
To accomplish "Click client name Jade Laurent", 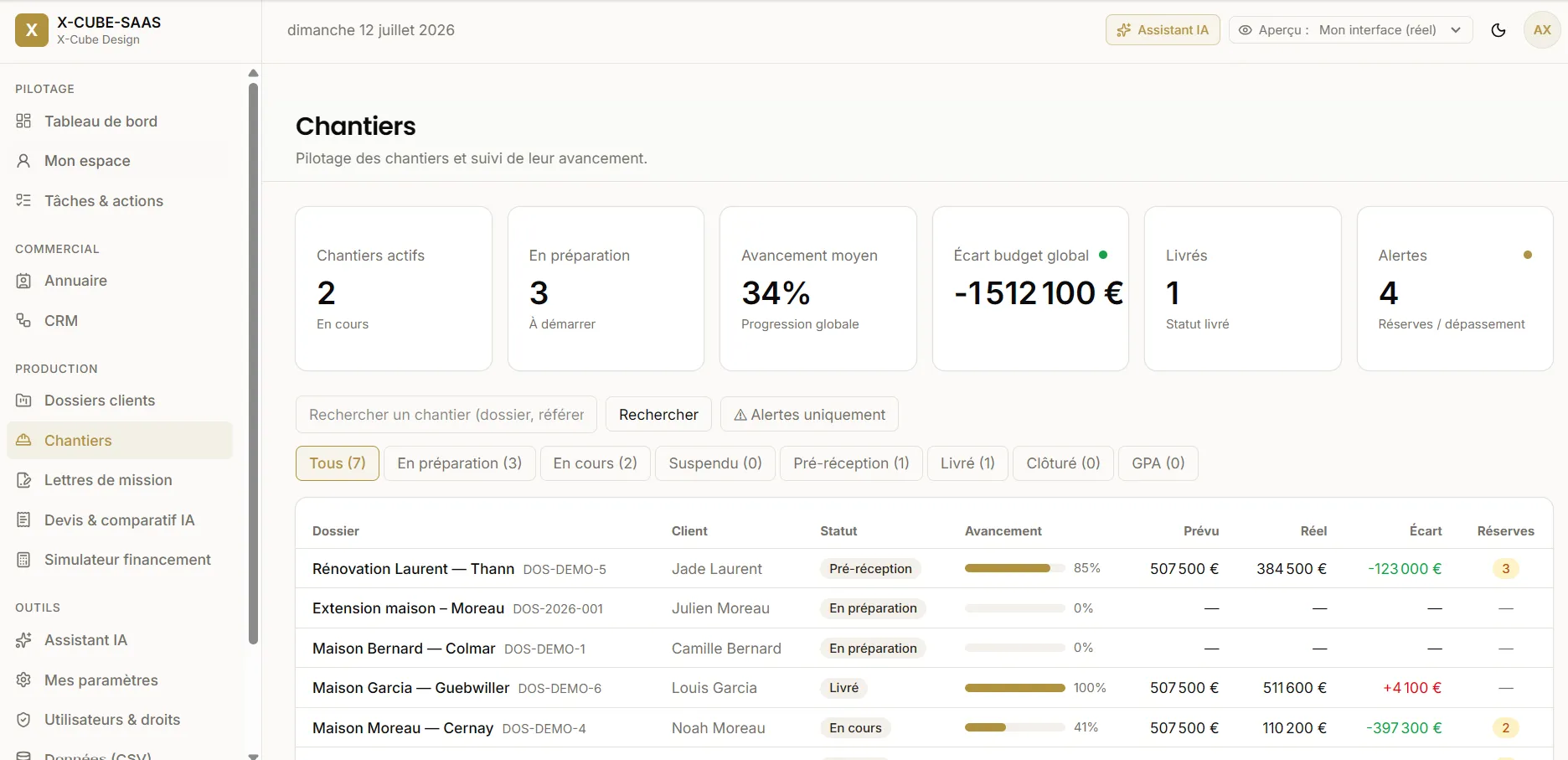I will point(716,569).
